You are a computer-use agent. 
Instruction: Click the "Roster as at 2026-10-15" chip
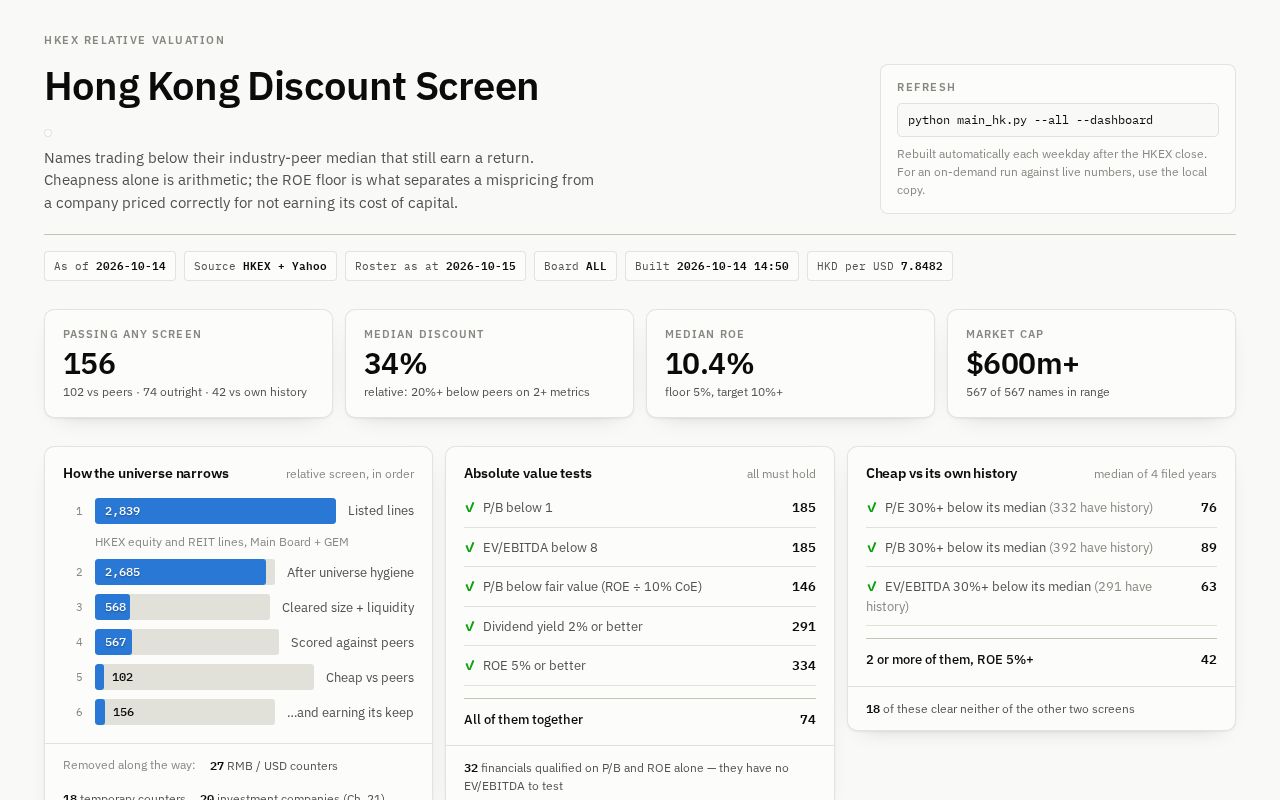coord(435,266)
